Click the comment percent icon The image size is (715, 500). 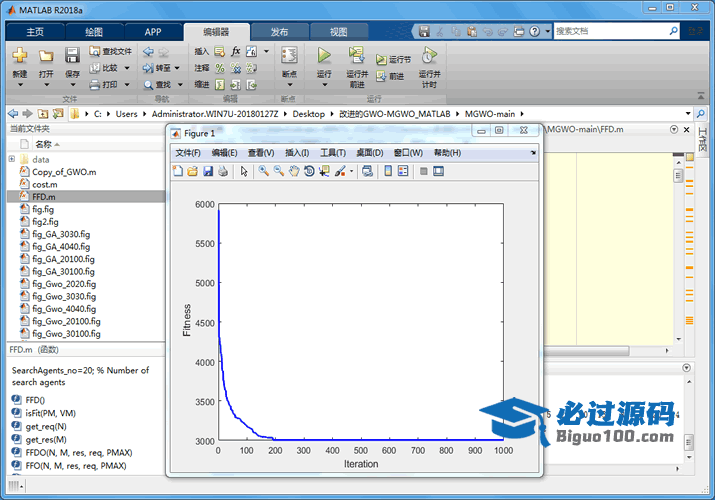pos(220,68)
